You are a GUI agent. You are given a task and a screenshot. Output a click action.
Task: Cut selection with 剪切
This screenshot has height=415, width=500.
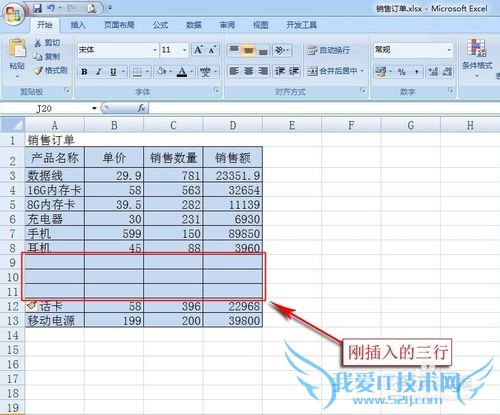tap(47, 43)
